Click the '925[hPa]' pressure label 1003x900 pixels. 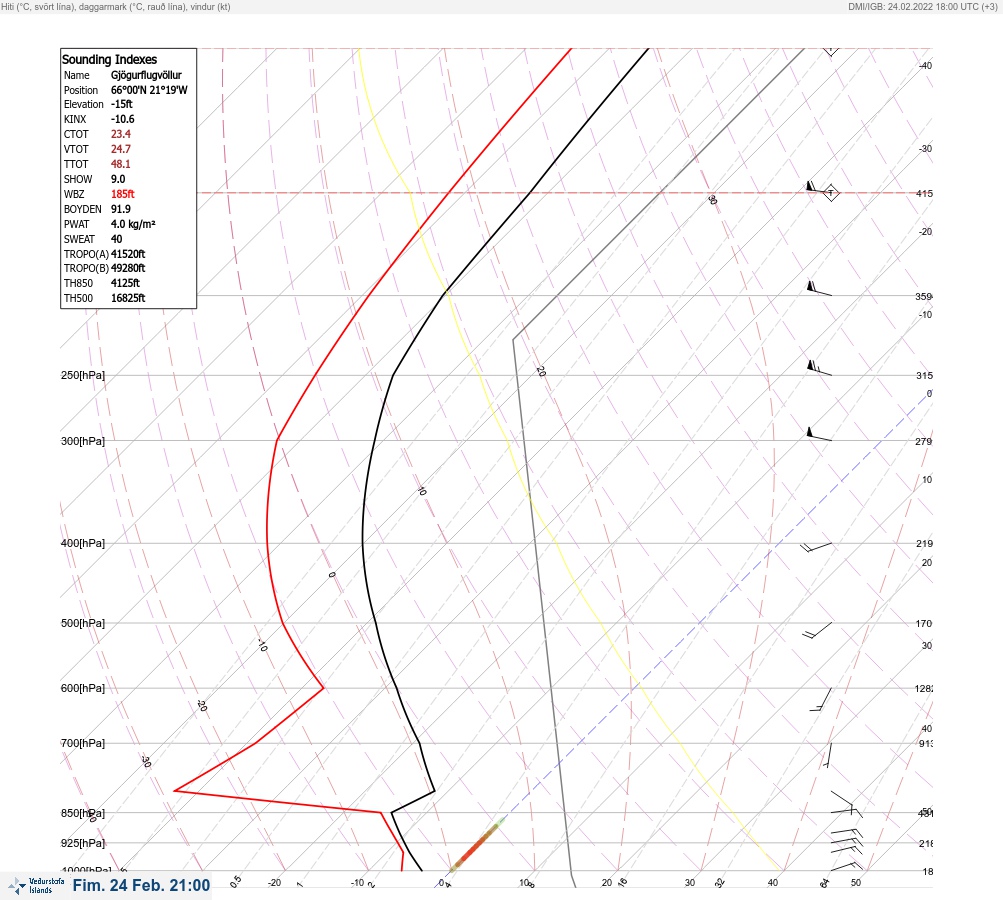[83, 843]
